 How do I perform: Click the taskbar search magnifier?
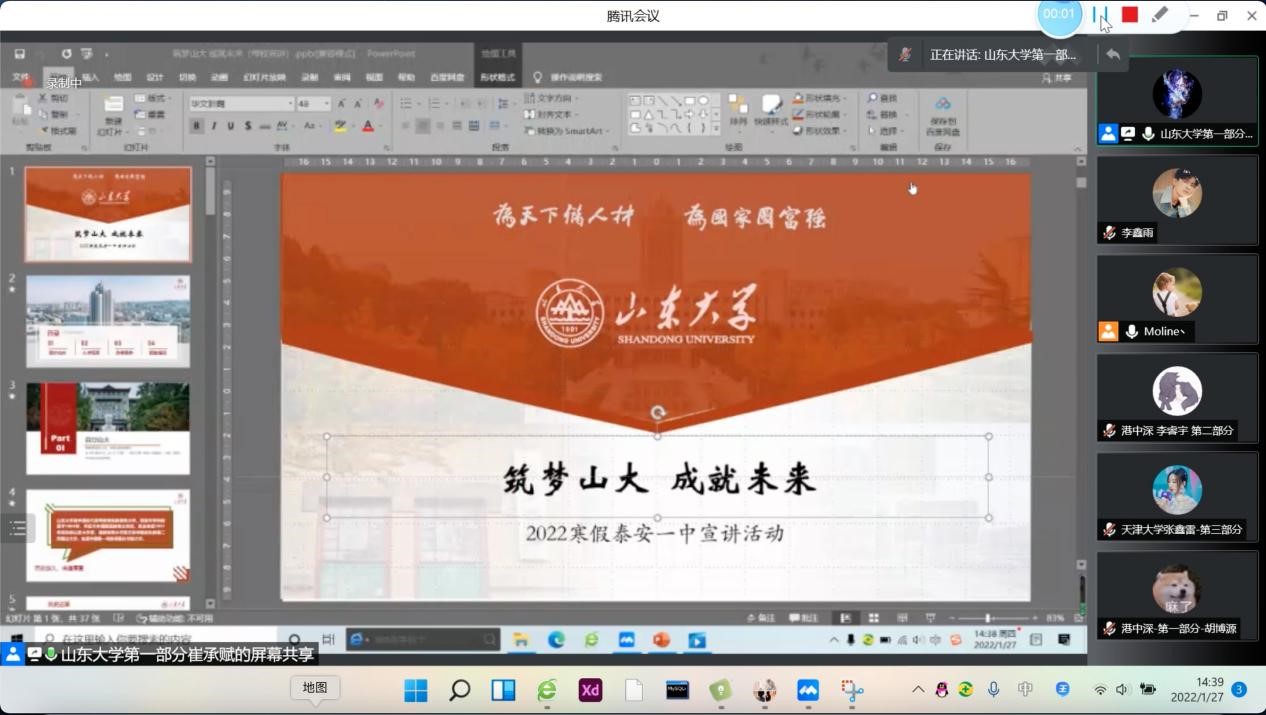click(x=459, y=690)
